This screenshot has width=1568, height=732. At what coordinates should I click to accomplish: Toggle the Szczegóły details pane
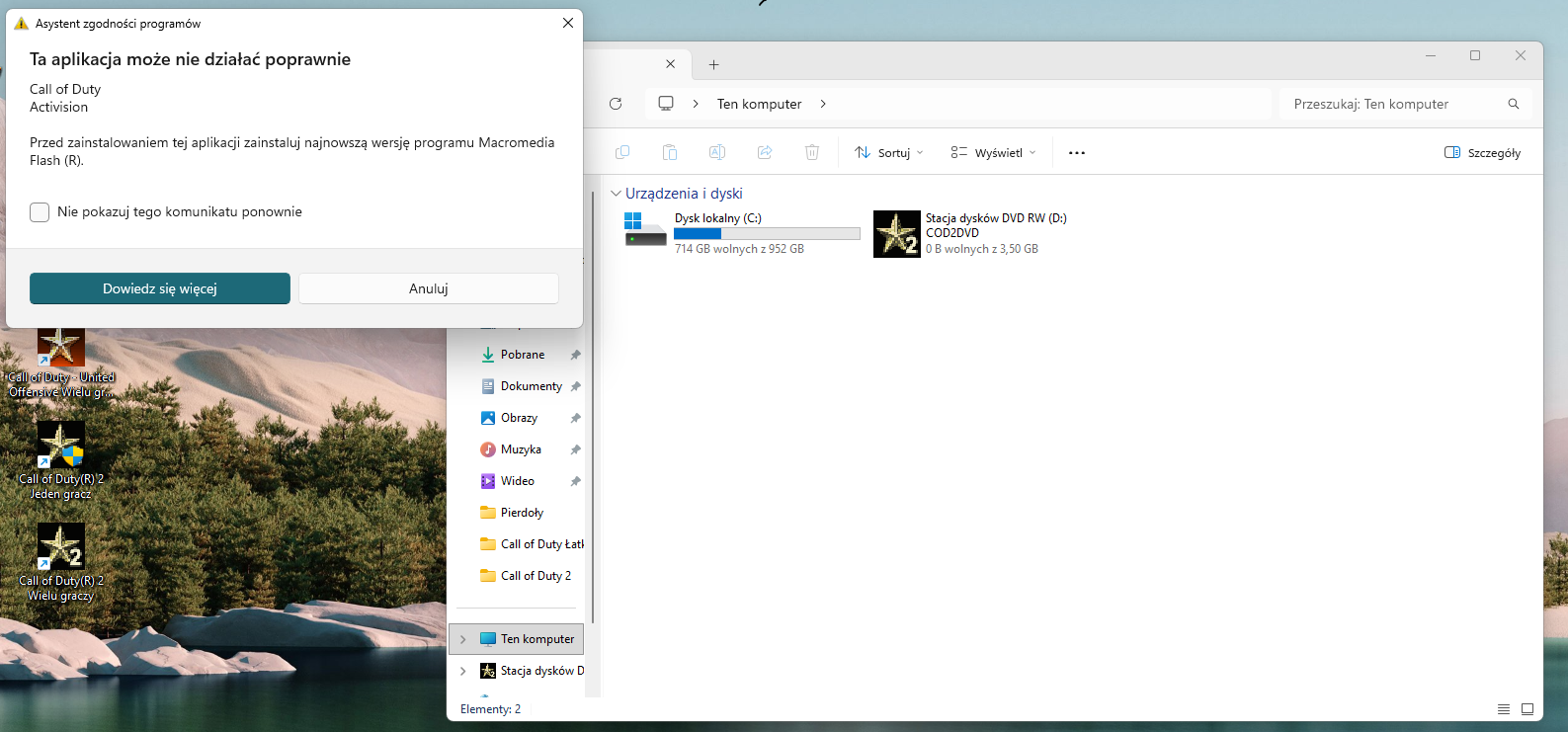click(x=1482, y=153)
